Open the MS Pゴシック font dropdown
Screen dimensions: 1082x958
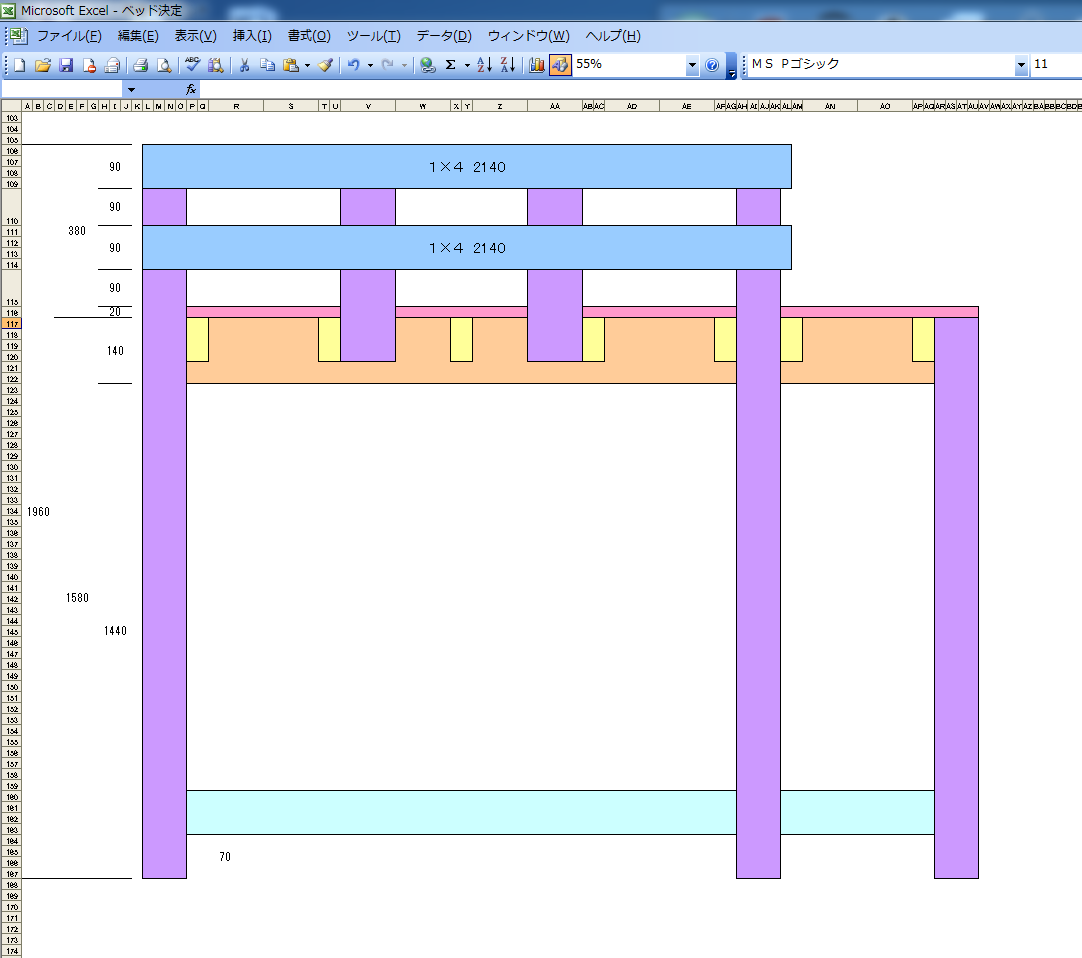click(x=1021, y=65)
